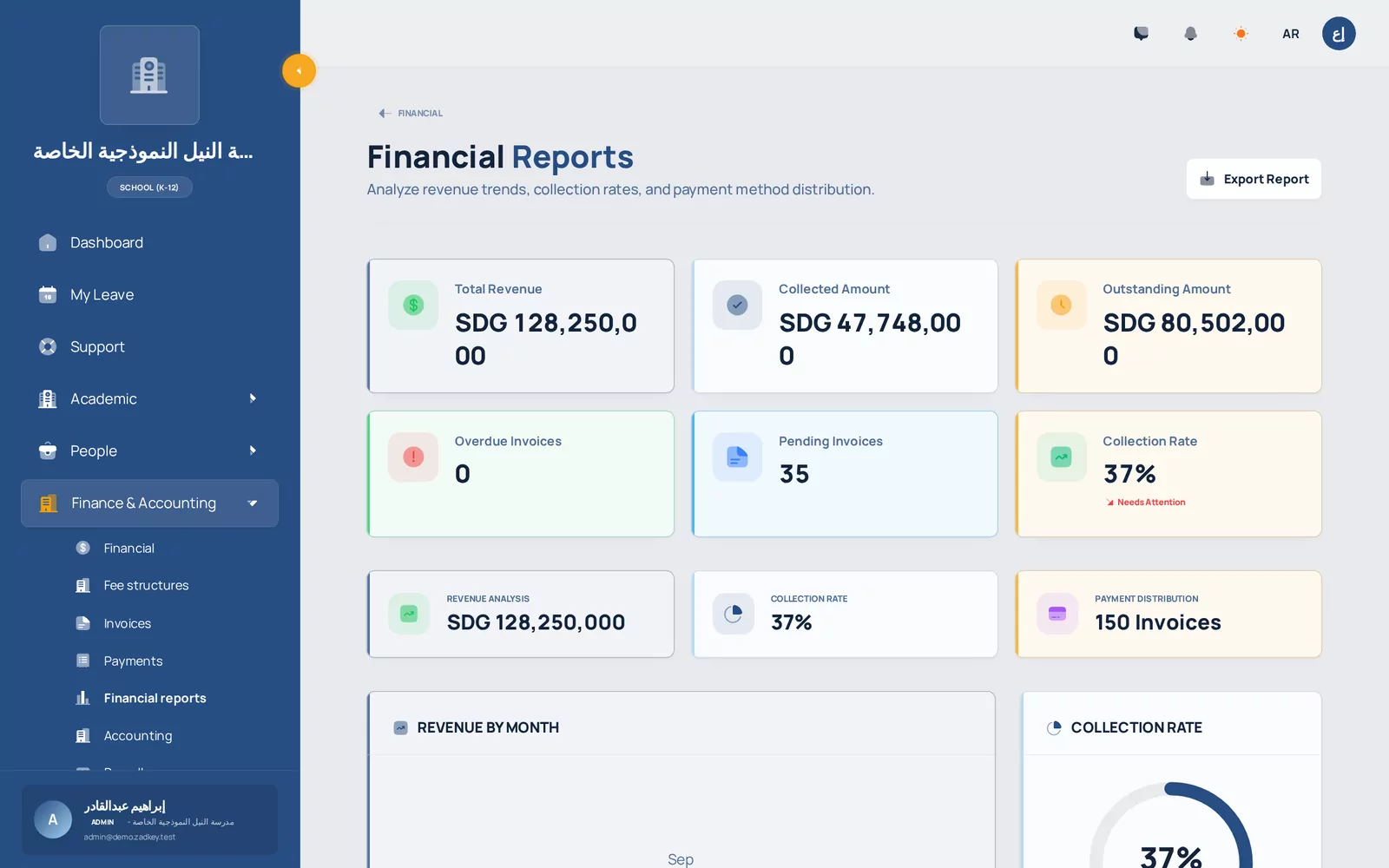Click the school building logo
Viewport: 1389px width, 868px height.
[149, 75]
